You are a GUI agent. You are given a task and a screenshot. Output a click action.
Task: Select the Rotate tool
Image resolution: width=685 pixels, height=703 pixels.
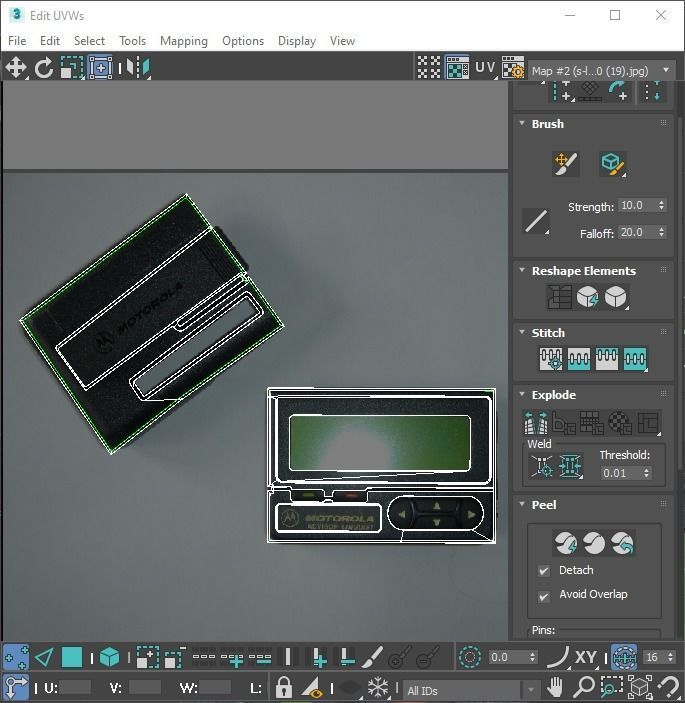pos(44,68)
